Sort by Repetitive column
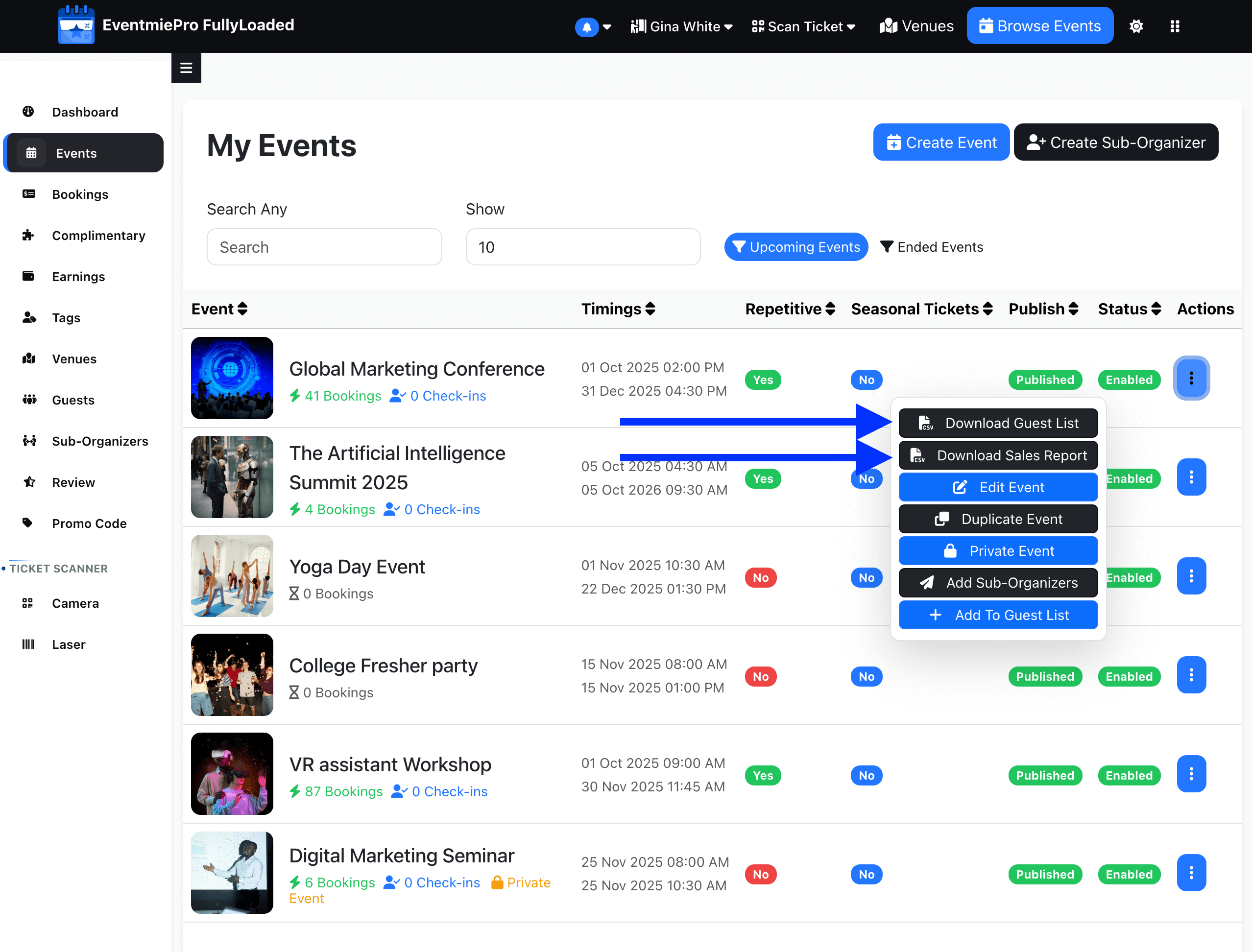1252x952 pixels. coord(790,309)
